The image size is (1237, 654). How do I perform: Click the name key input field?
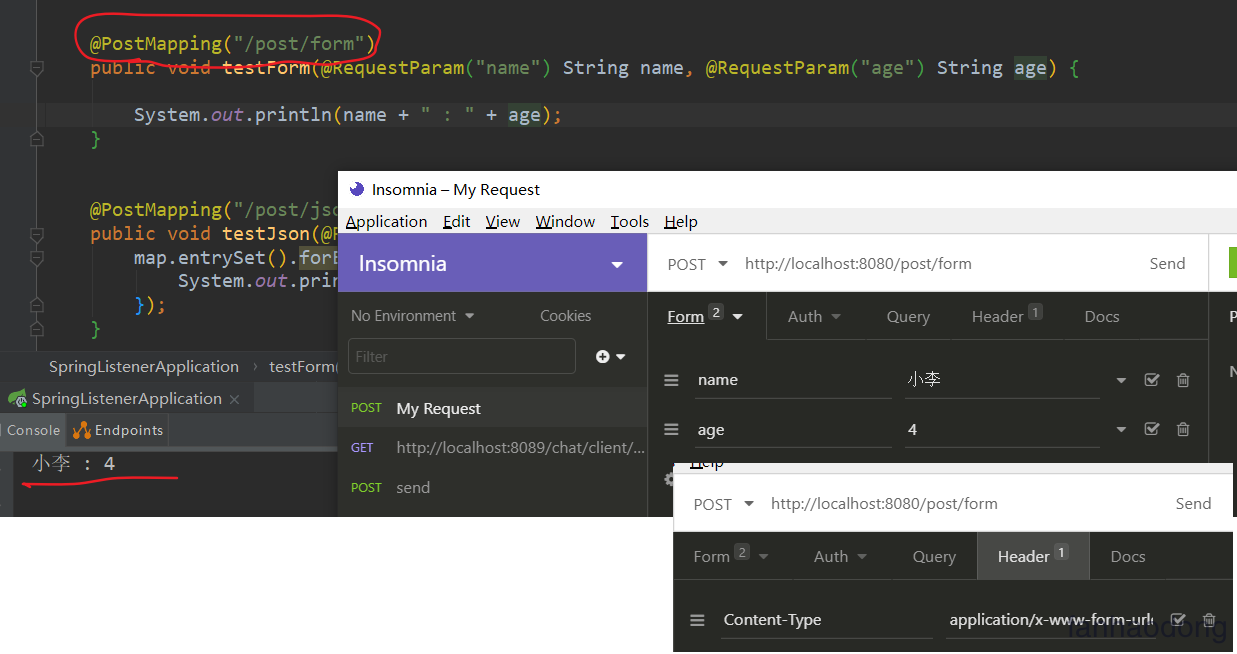[793, 380]
